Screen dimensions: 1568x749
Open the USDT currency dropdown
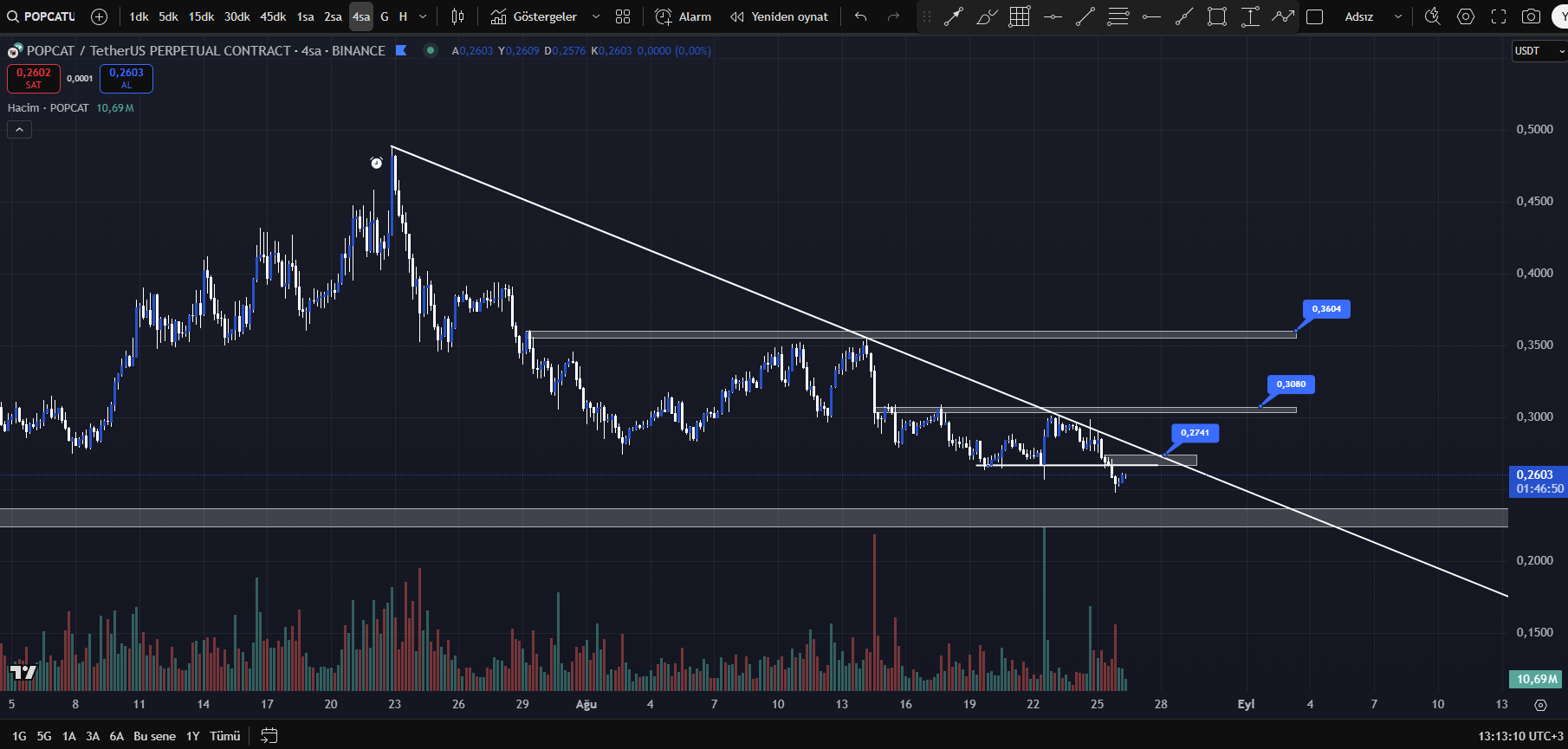[1539, 51]
